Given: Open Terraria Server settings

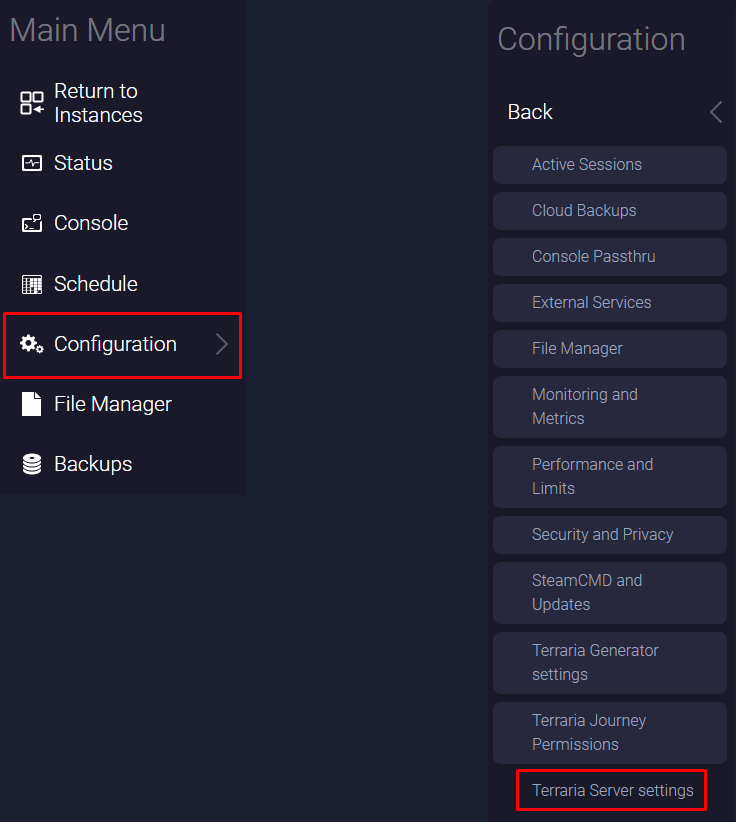Looking at the screenshot, I should (611, 790).
